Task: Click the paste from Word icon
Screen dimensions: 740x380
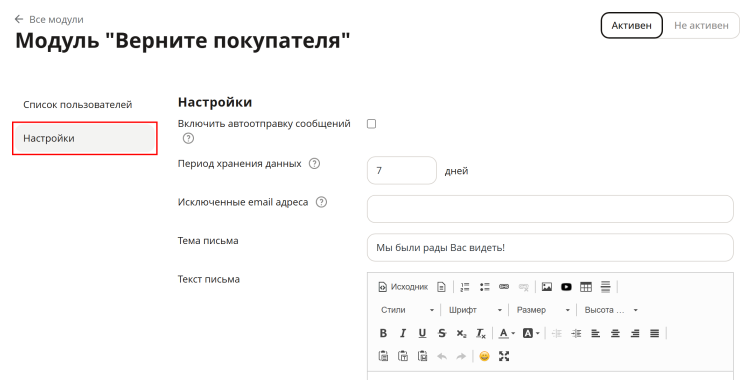Action: [422, 356]
